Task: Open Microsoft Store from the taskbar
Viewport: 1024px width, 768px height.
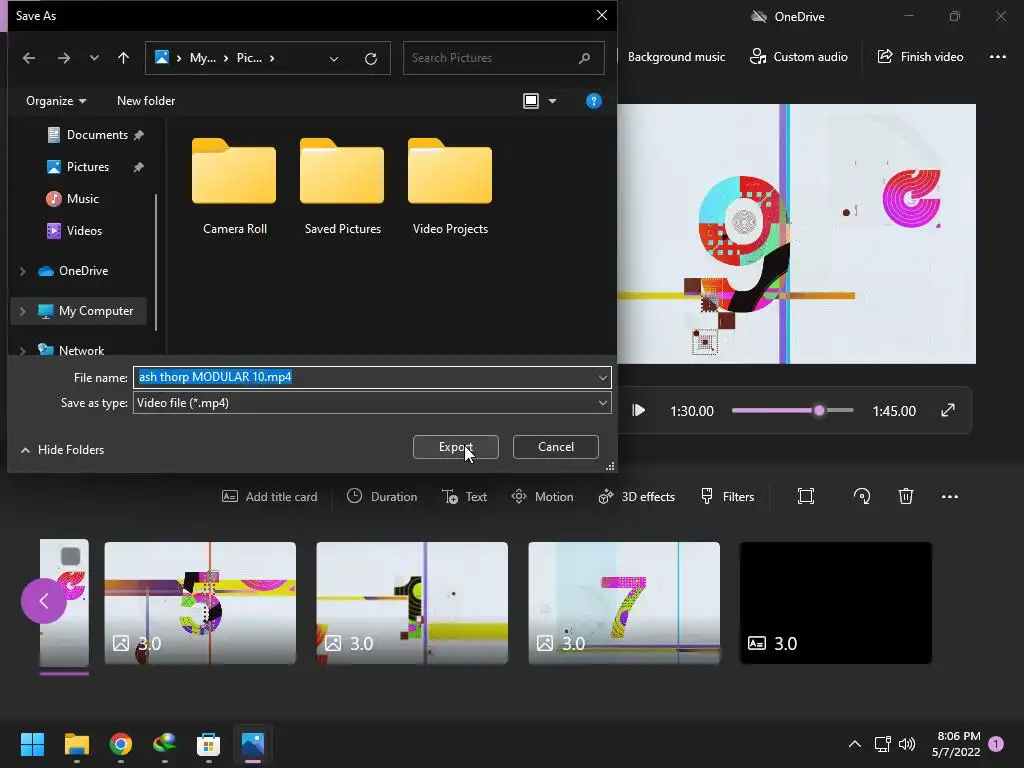Action: click(x=208, y=744)
